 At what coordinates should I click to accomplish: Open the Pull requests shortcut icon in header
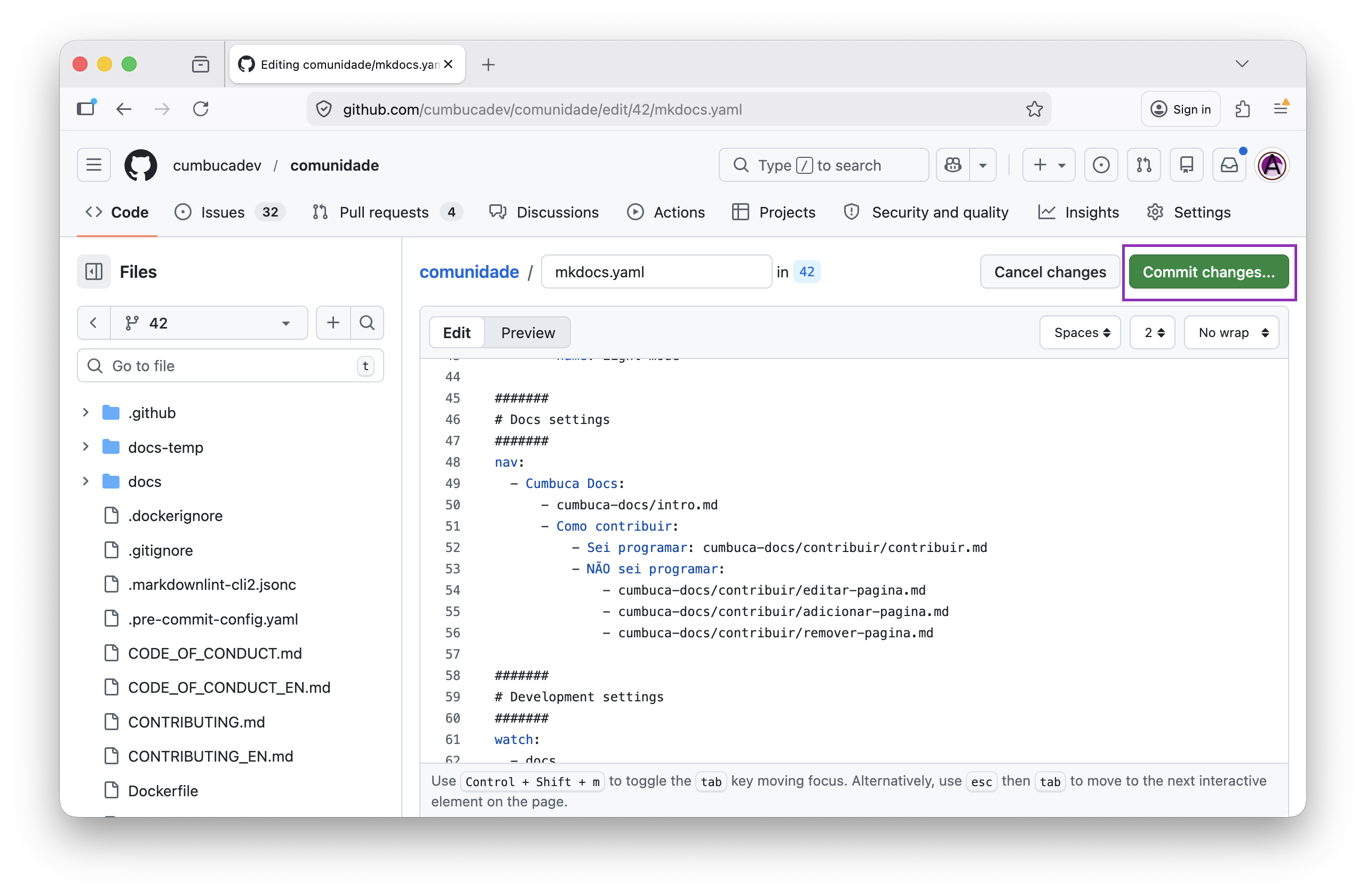click(1143, 165)
